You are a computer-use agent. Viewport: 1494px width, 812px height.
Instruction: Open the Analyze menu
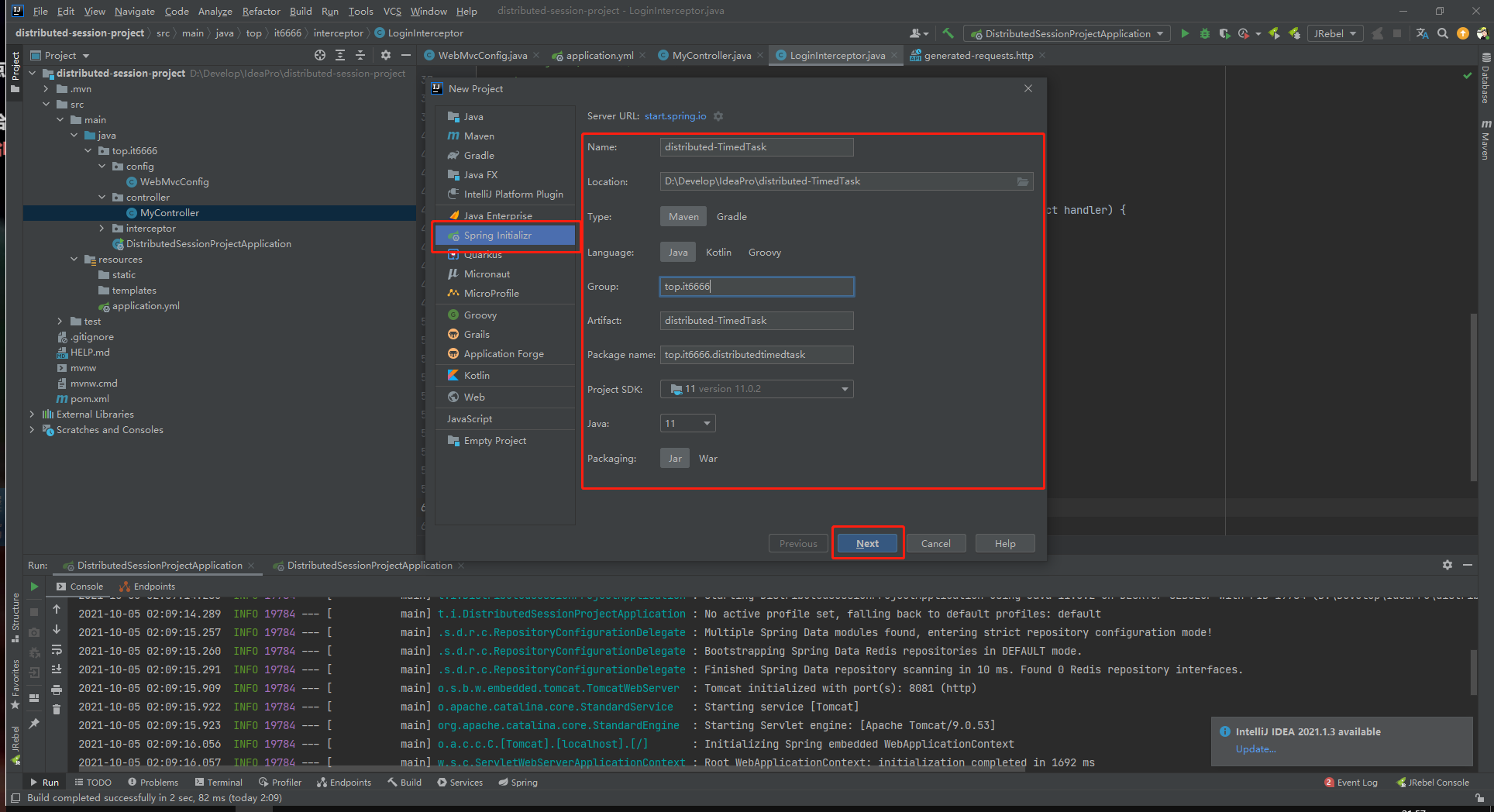pos(215,11)
